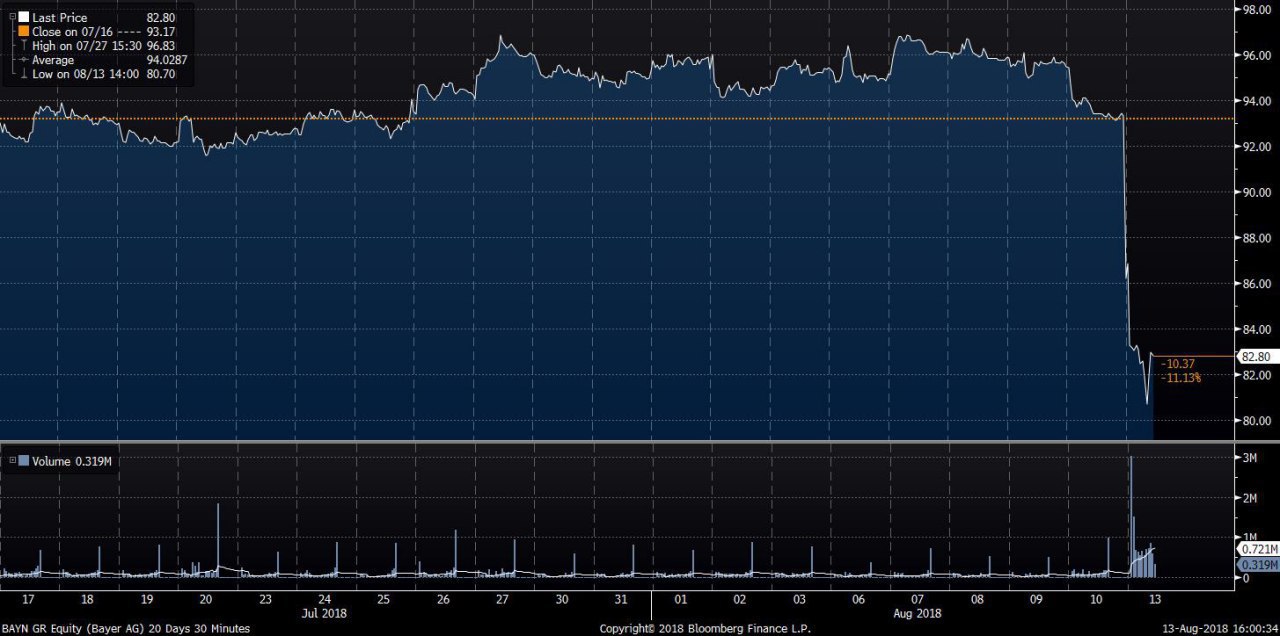This screenshot has height=636, width=1280.
Task: Click the 90.00 price axis label
Action: (x=1256, y=192)
